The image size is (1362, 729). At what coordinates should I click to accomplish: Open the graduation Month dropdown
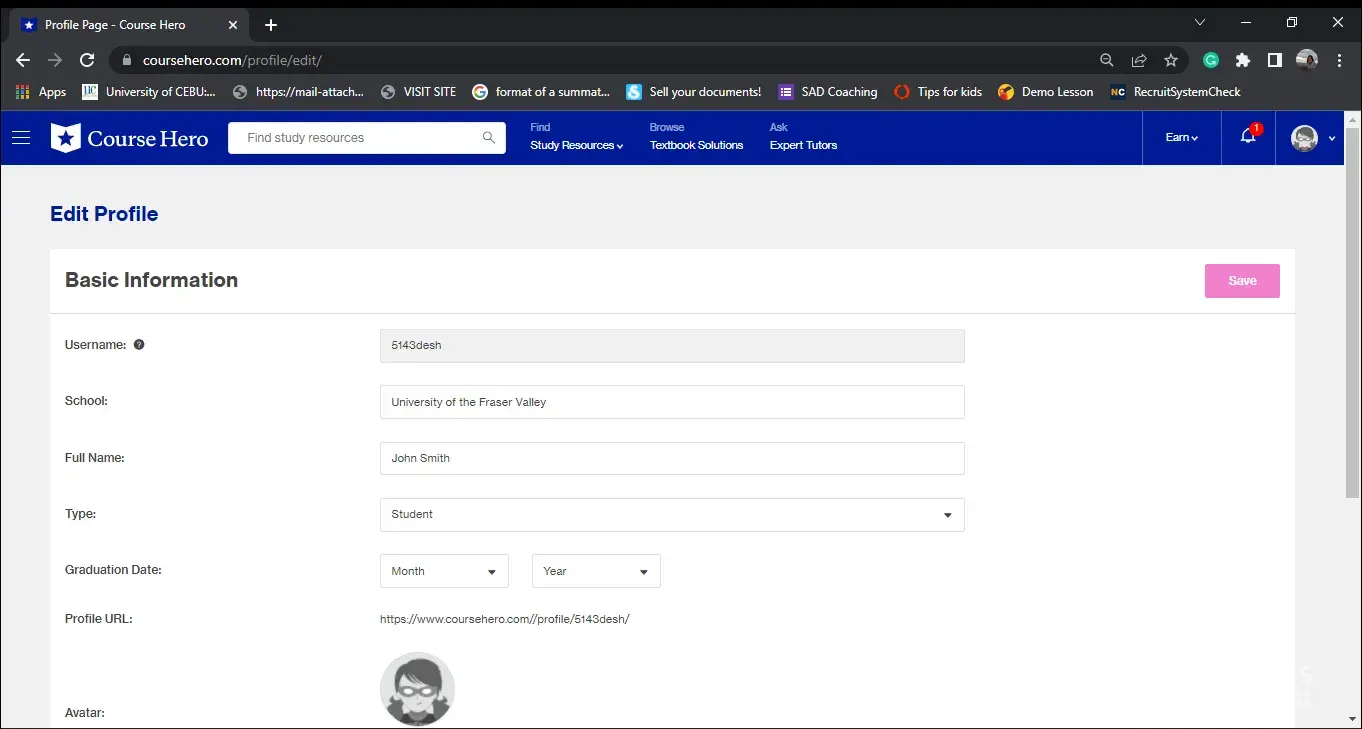click(444, 571)
